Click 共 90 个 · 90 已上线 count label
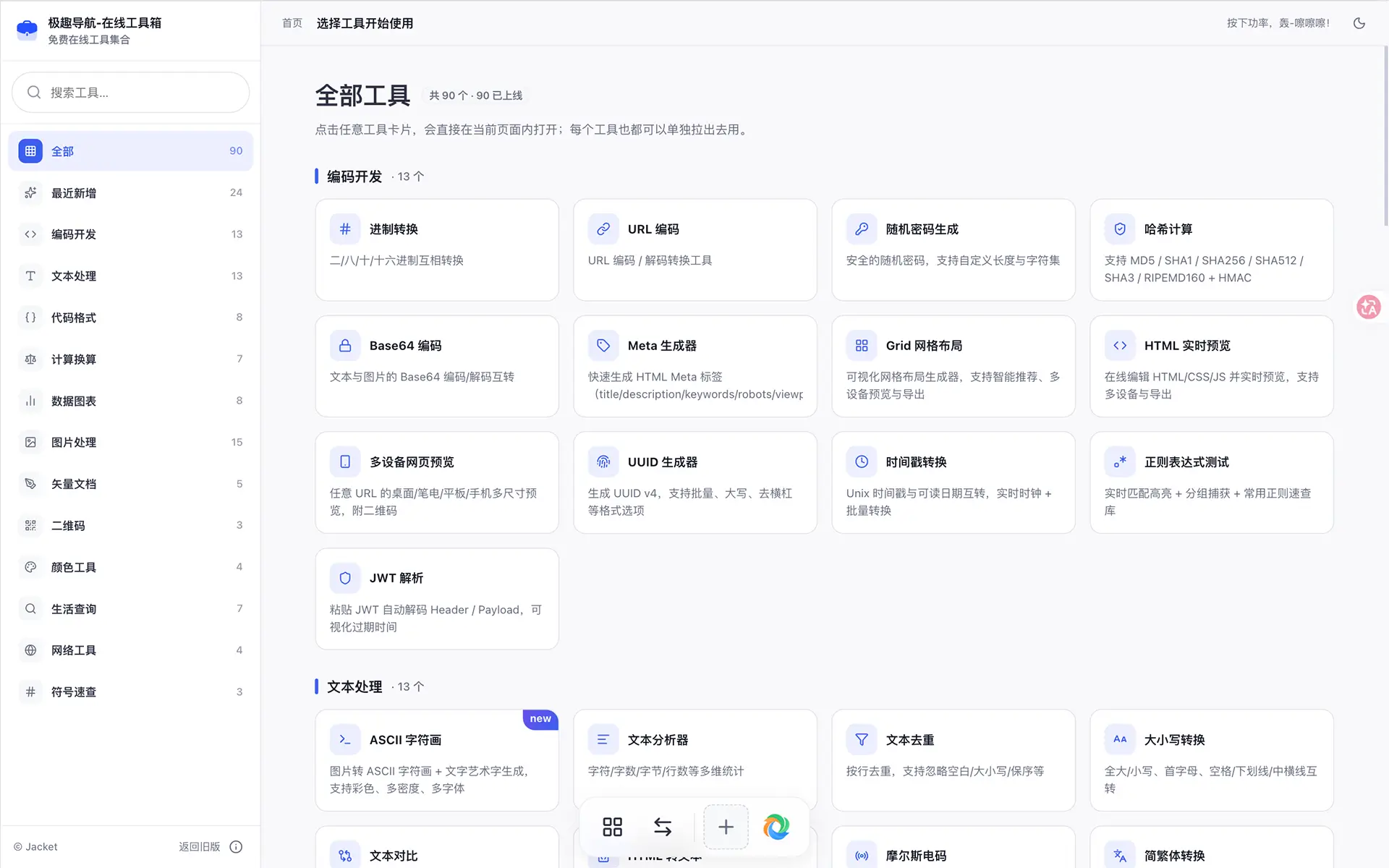The width and height of the screenshot is (1389, 868). point(475,95)
